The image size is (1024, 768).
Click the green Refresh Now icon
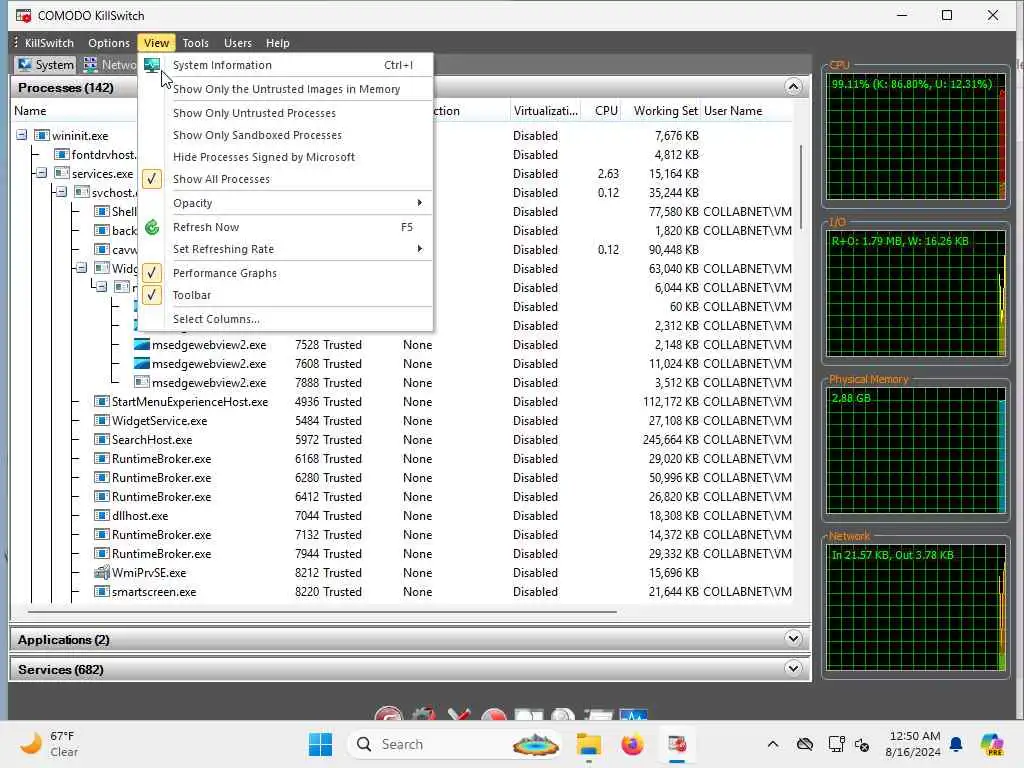click(152, 227)
